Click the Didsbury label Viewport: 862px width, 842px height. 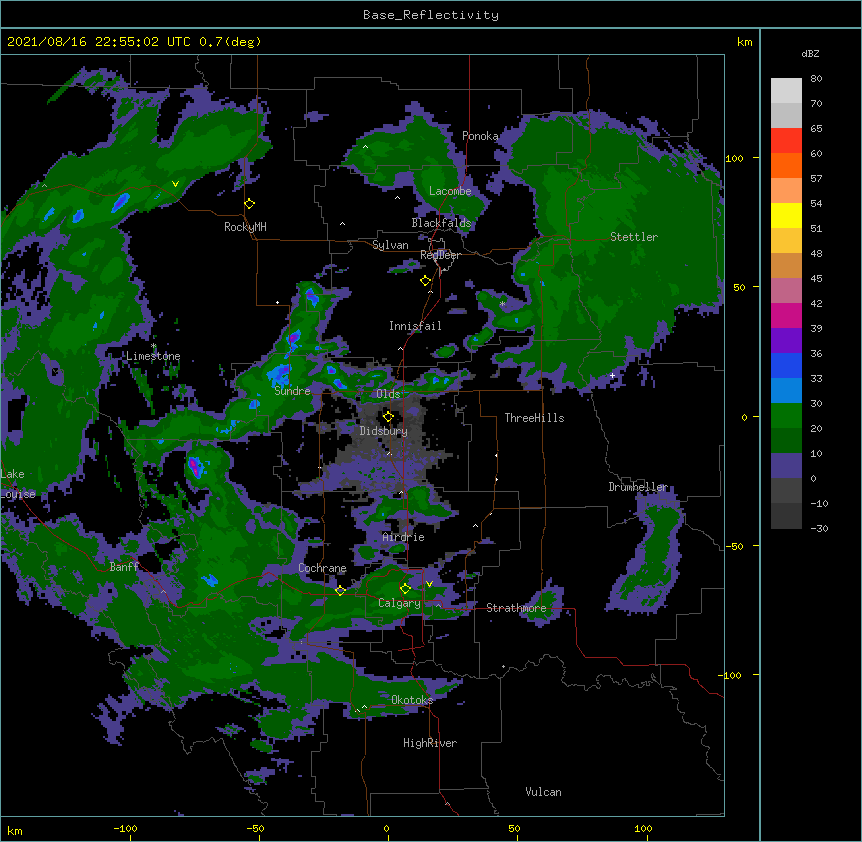tap(384, 431)
